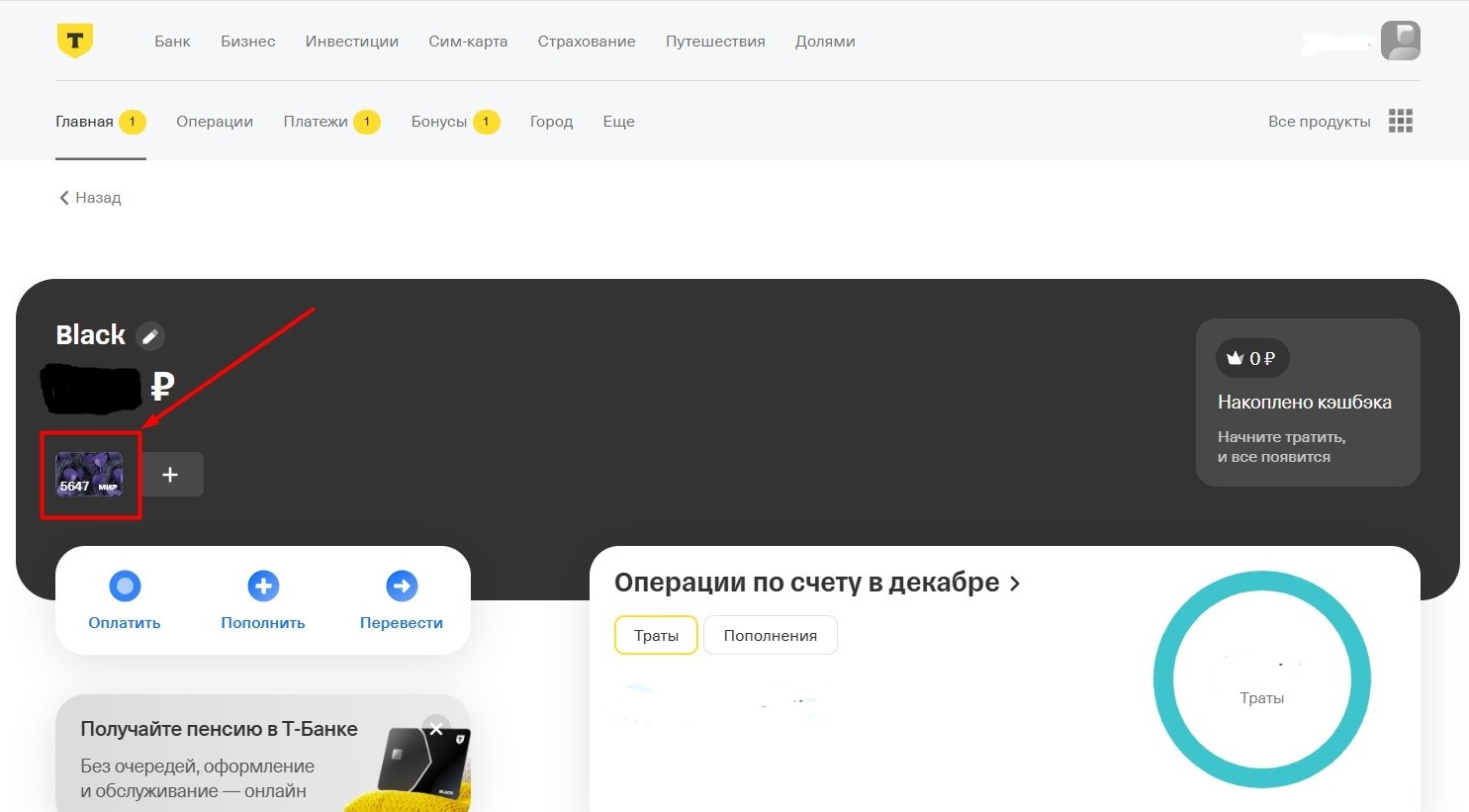Image resolution: width=1469 pixels, height=812 pixels.
Task: Open the all products grid icon
Action: [1400, 121]
